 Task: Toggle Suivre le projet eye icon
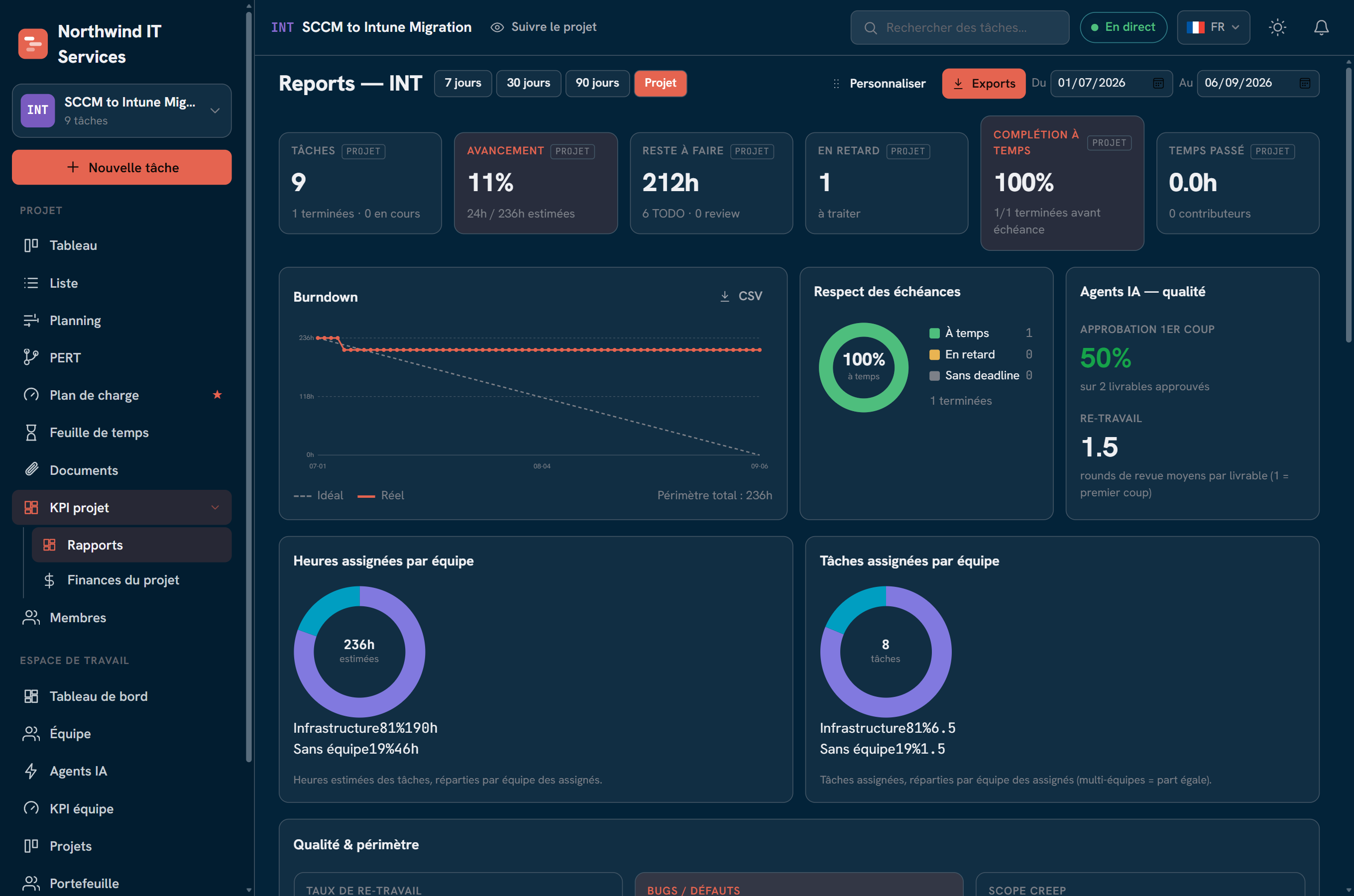point(497,27)
